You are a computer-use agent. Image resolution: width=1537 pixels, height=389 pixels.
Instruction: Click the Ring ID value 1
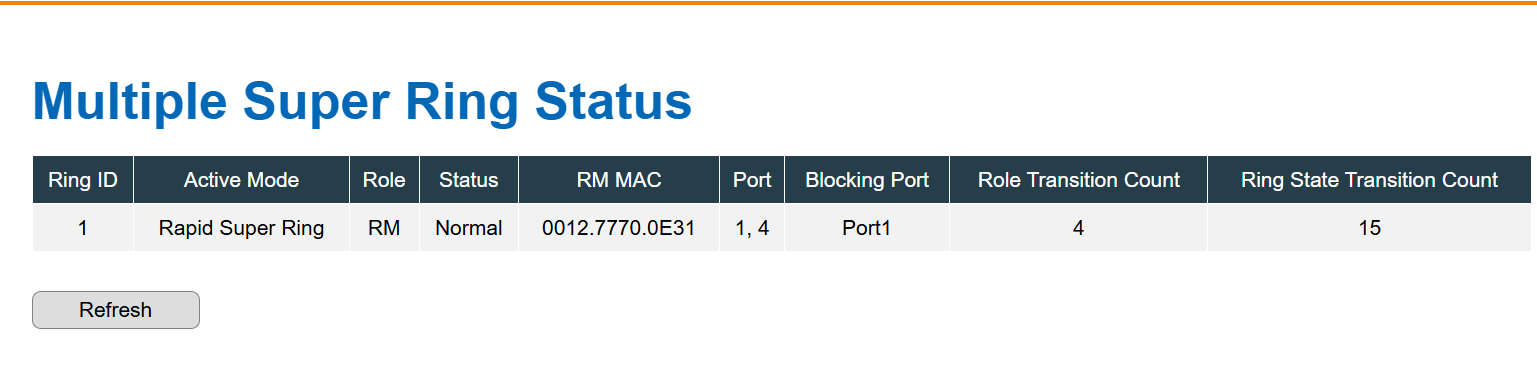pos(83,228)
